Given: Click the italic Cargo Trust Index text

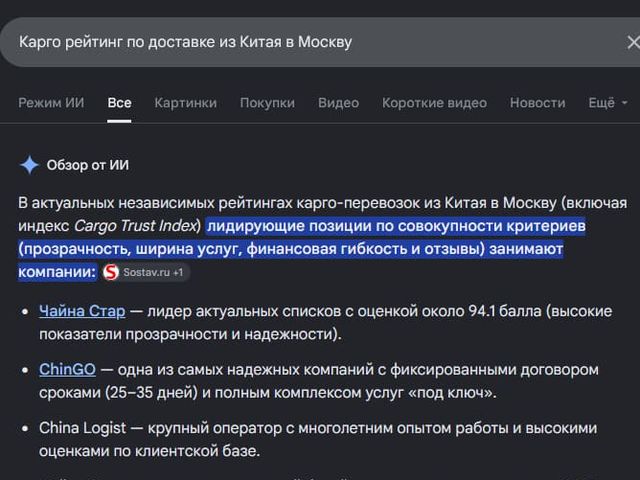Looking at the screenshot, I should pyautogui.click(x=135, y=226).
